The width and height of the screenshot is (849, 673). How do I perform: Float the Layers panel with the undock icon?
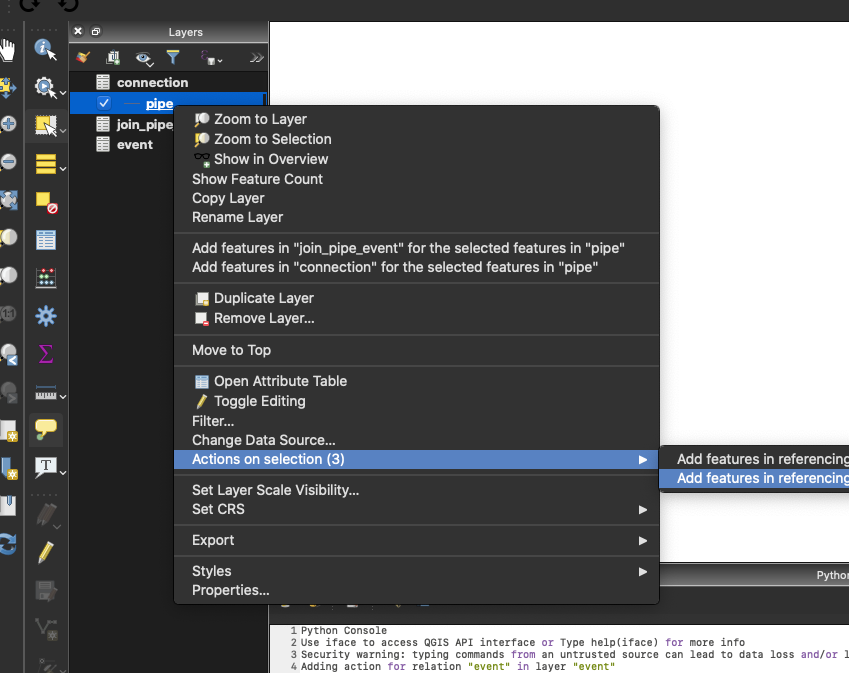coord(95,31)
